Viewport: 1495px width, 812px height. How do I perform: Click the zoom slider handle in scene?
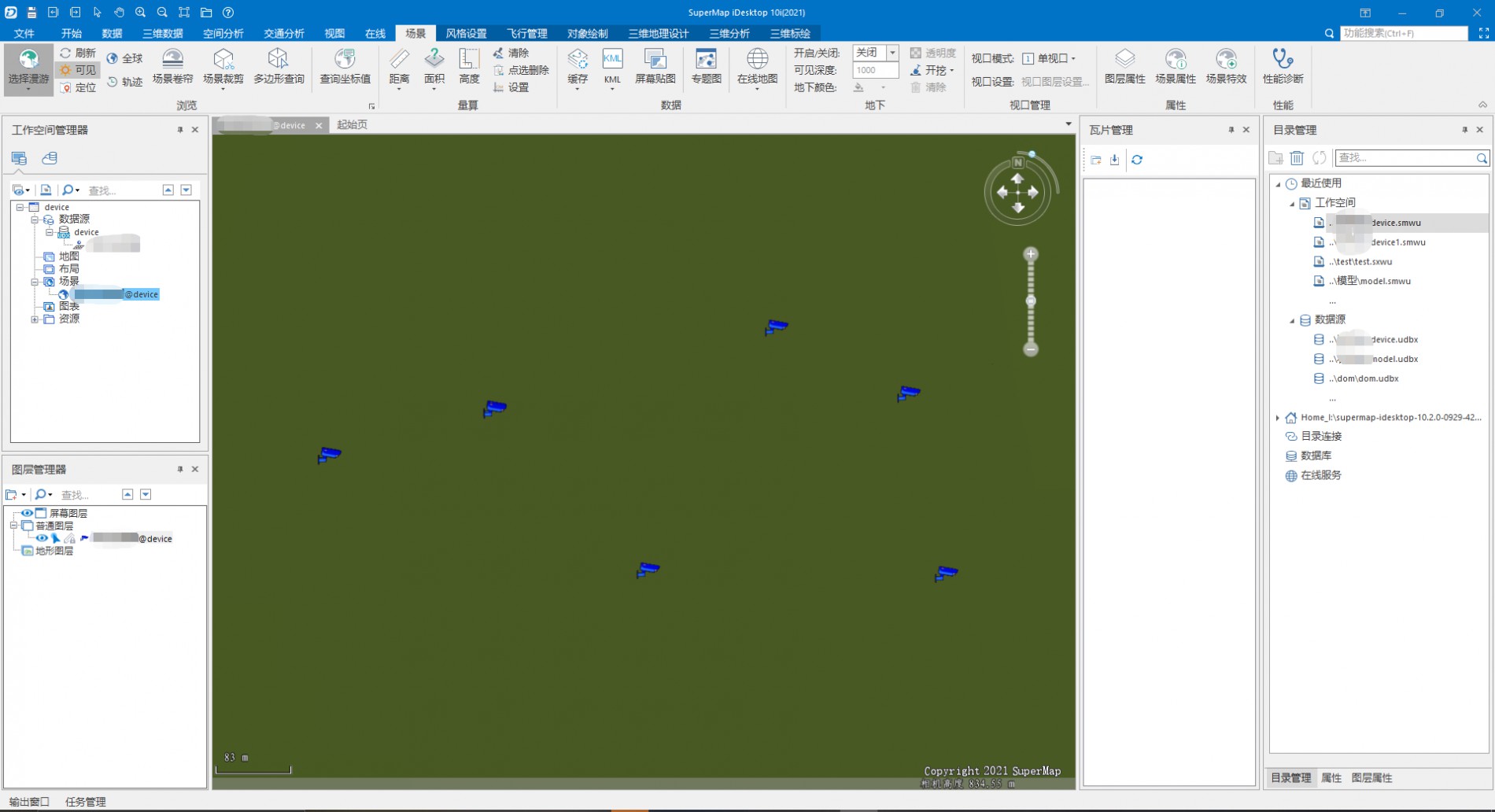pyautogui.click(x=1031, y=301)
